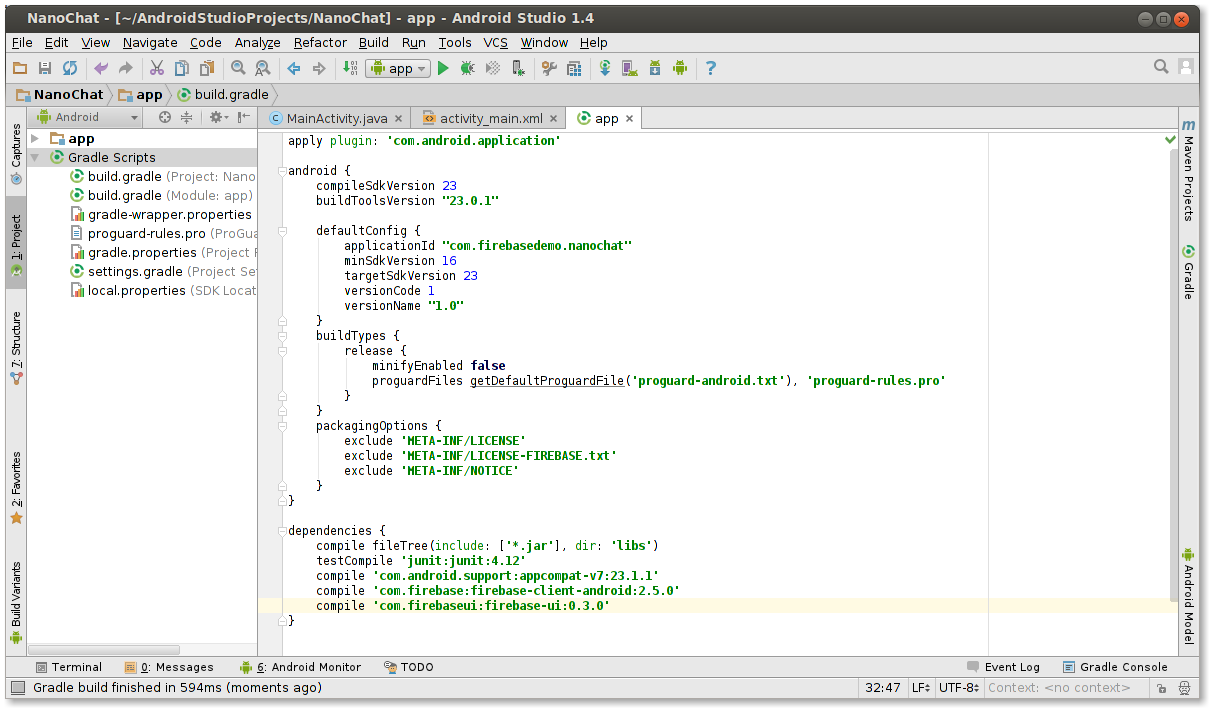Viewport: 1209px width, 708px height.
Task: Hide Project panel with the pin icon
Action: pos(243,117)
